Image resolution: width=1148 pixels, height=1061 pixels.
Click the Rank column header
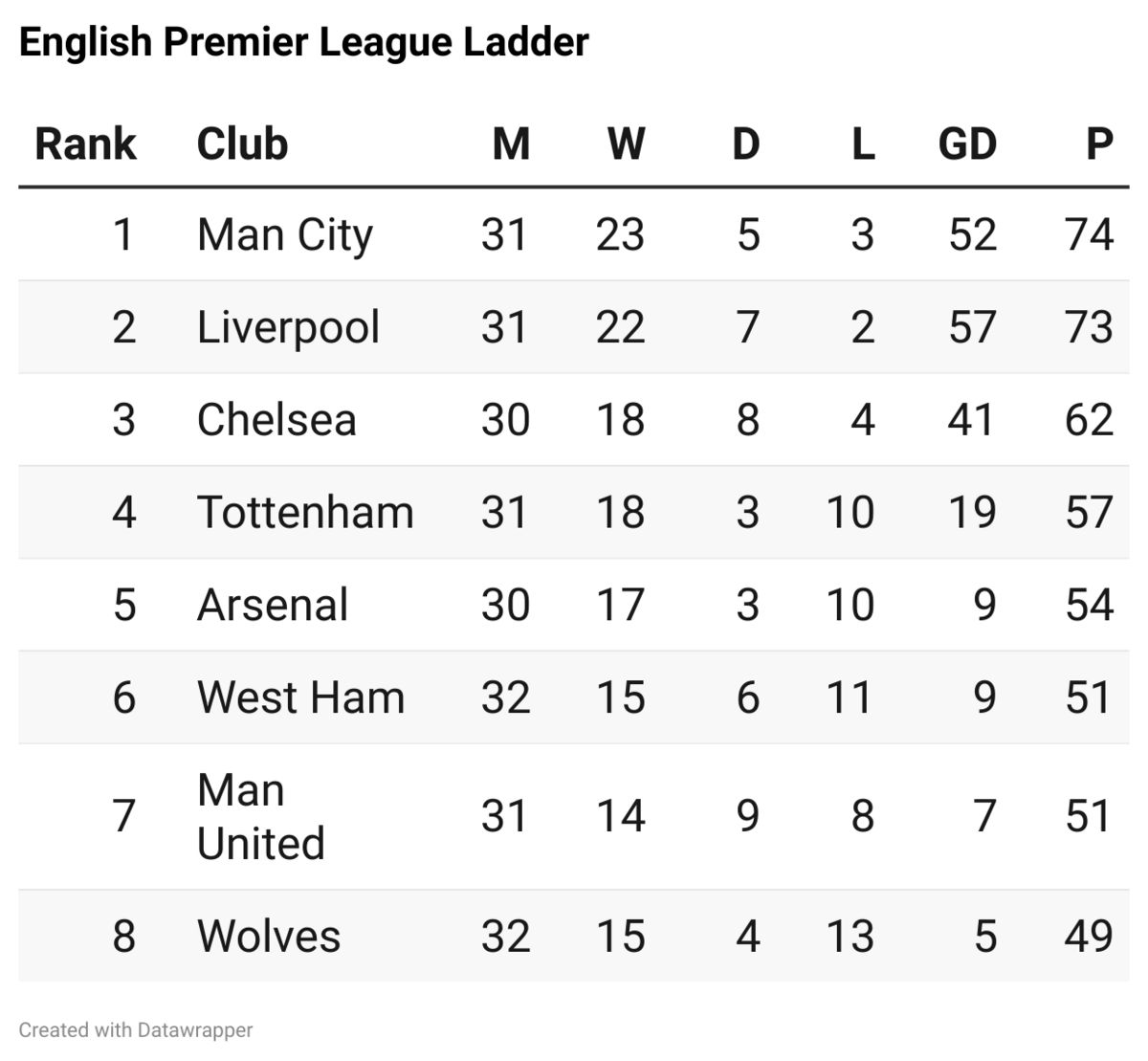click(x=86, y=144)
